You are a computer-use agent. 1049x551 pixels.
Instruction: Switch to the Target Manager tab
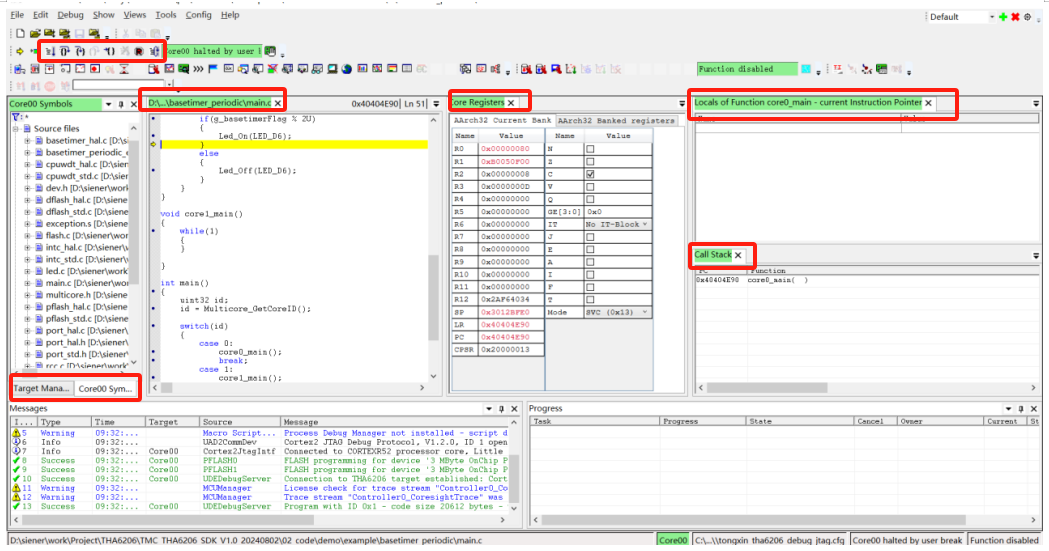coord(41,389)
